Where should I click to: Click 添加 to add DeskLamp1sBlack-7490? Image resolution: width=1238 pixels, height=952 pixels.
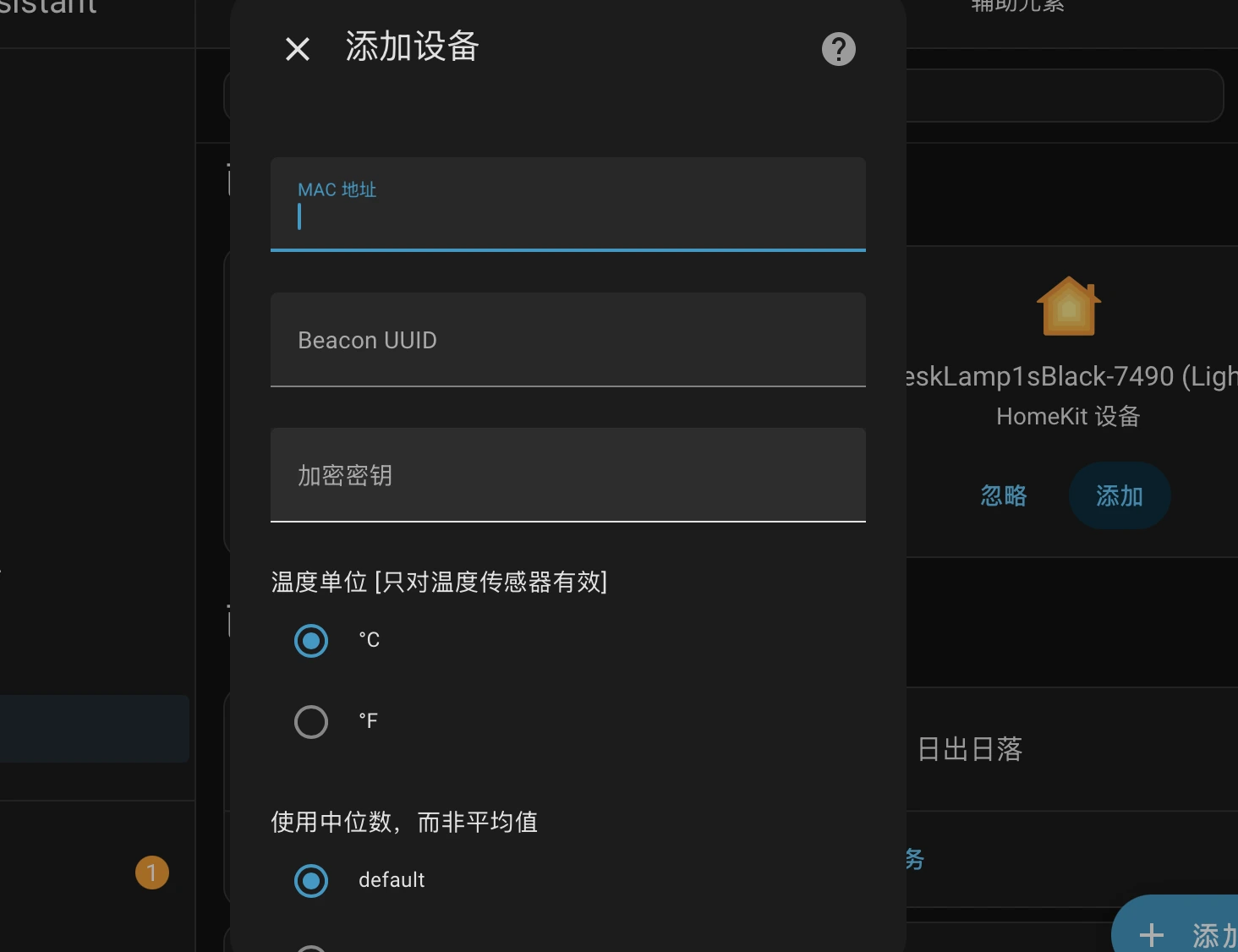(1119, 496)
